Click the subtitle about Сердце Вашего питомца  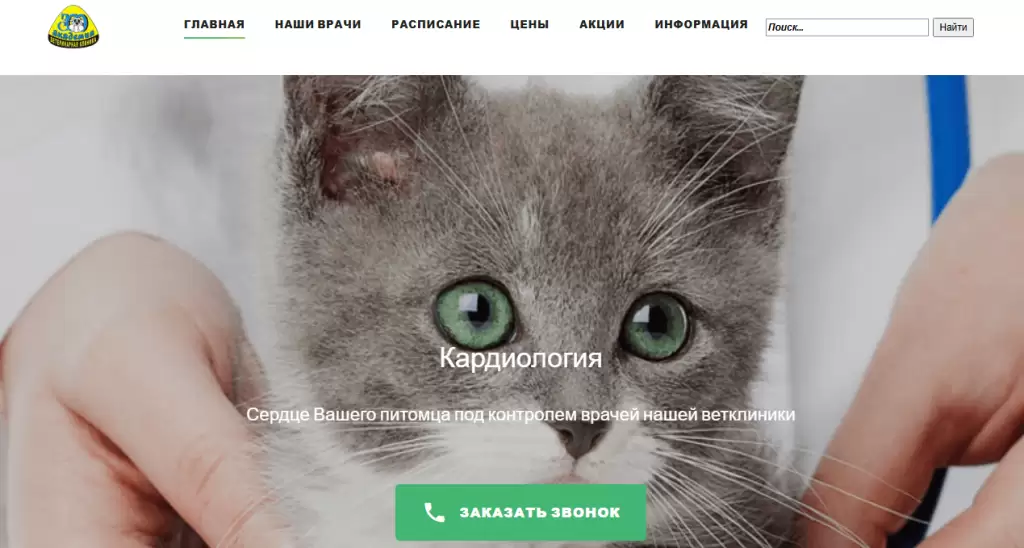(x=520, y=414)
